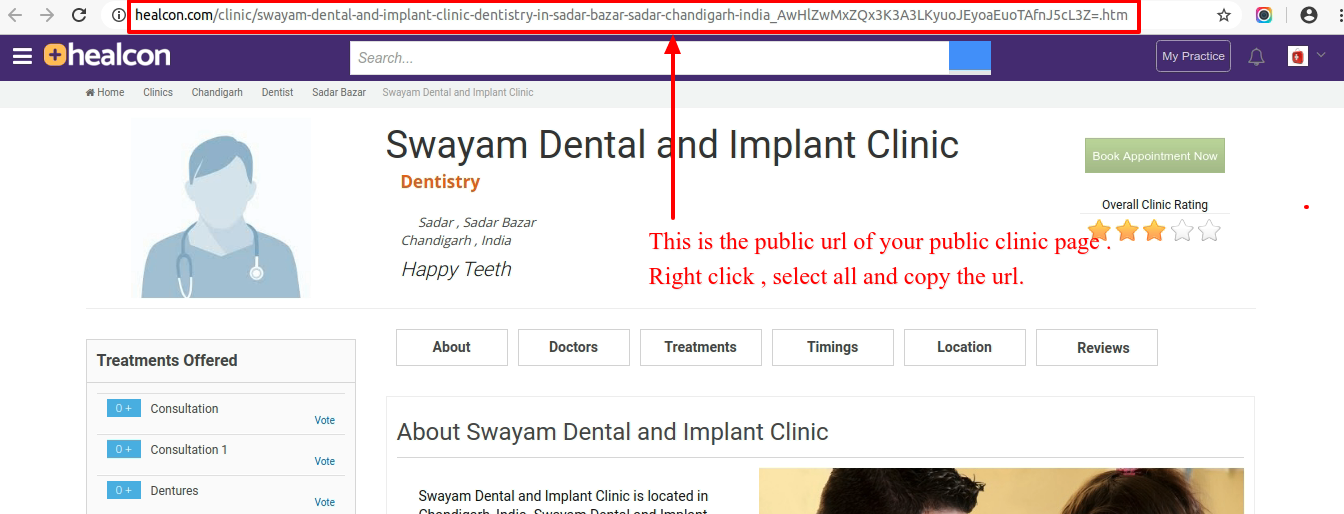Click the healcon logo

click(107, 56)
